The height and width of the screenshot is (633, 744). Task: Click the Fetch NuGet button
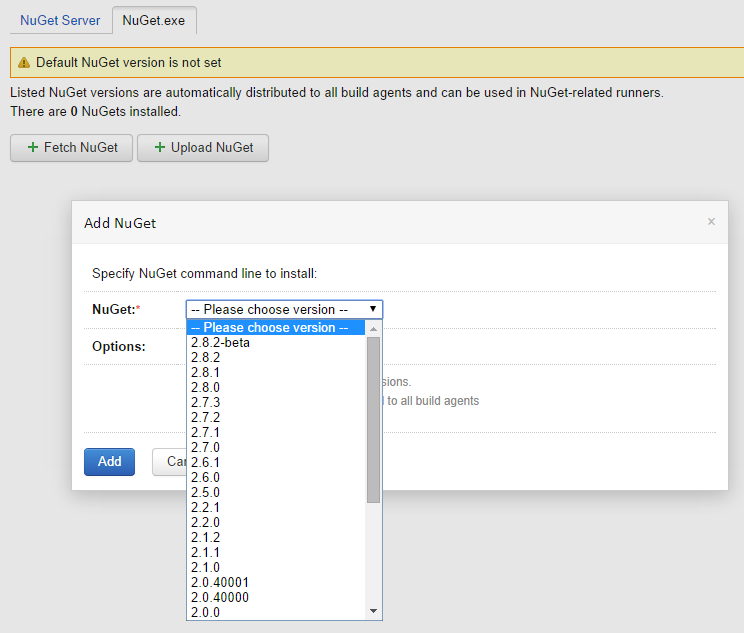coord(71,148)
